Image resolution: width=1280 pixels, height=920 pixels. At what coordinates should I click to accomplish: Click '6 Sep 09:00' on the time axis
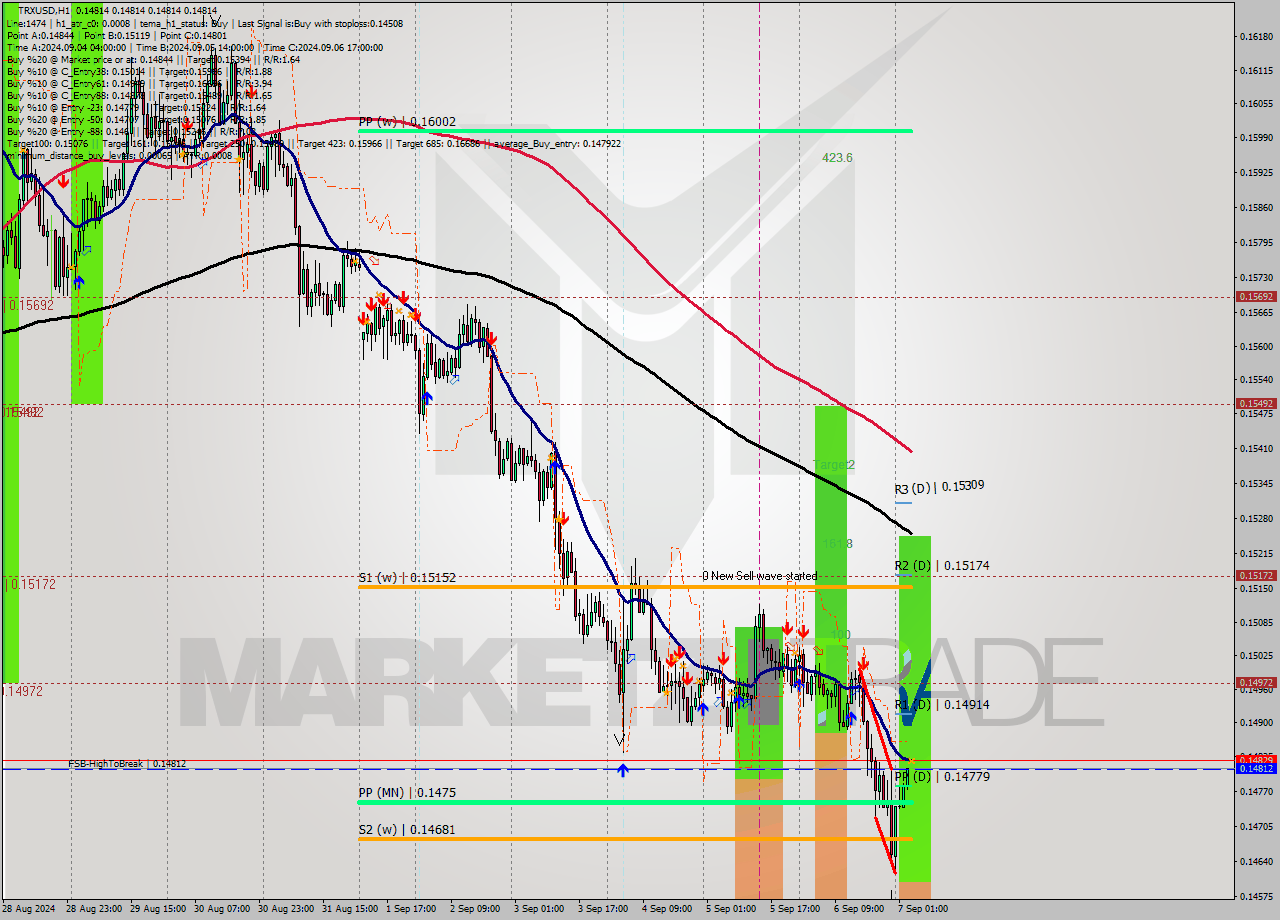[859, 909]
